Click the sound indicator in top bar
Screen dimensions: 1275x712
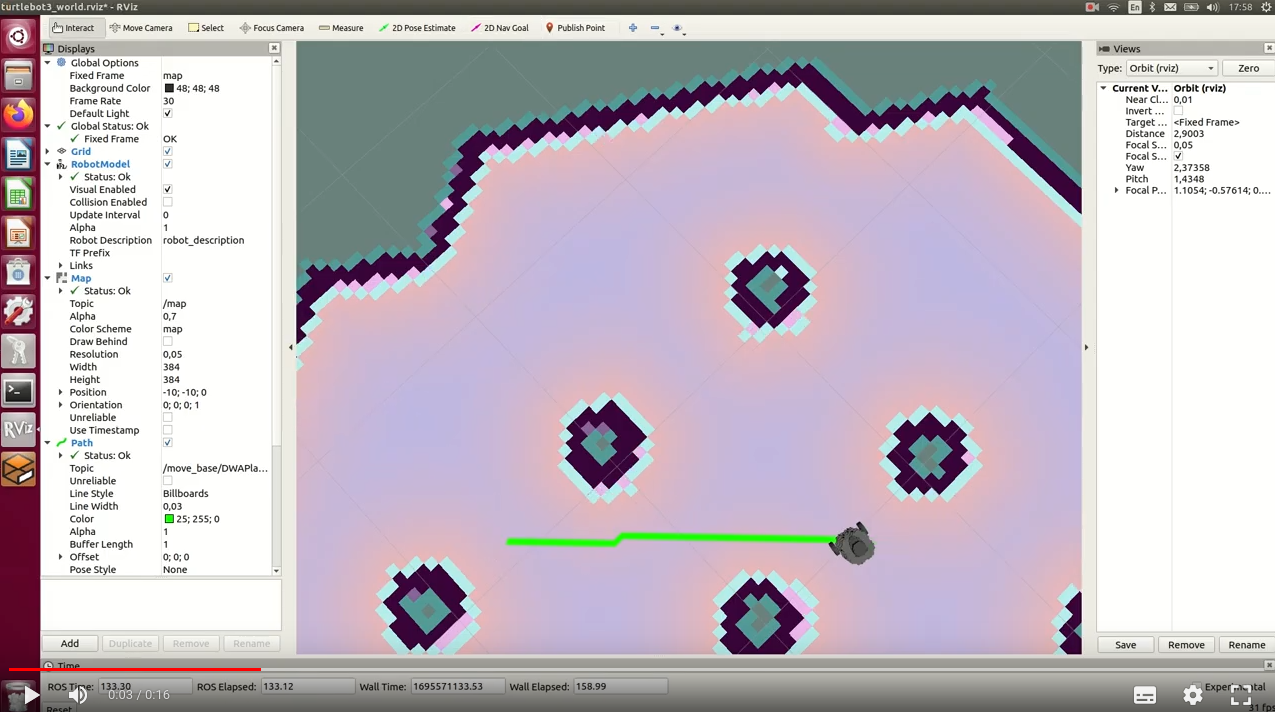tap(1212, 7)
